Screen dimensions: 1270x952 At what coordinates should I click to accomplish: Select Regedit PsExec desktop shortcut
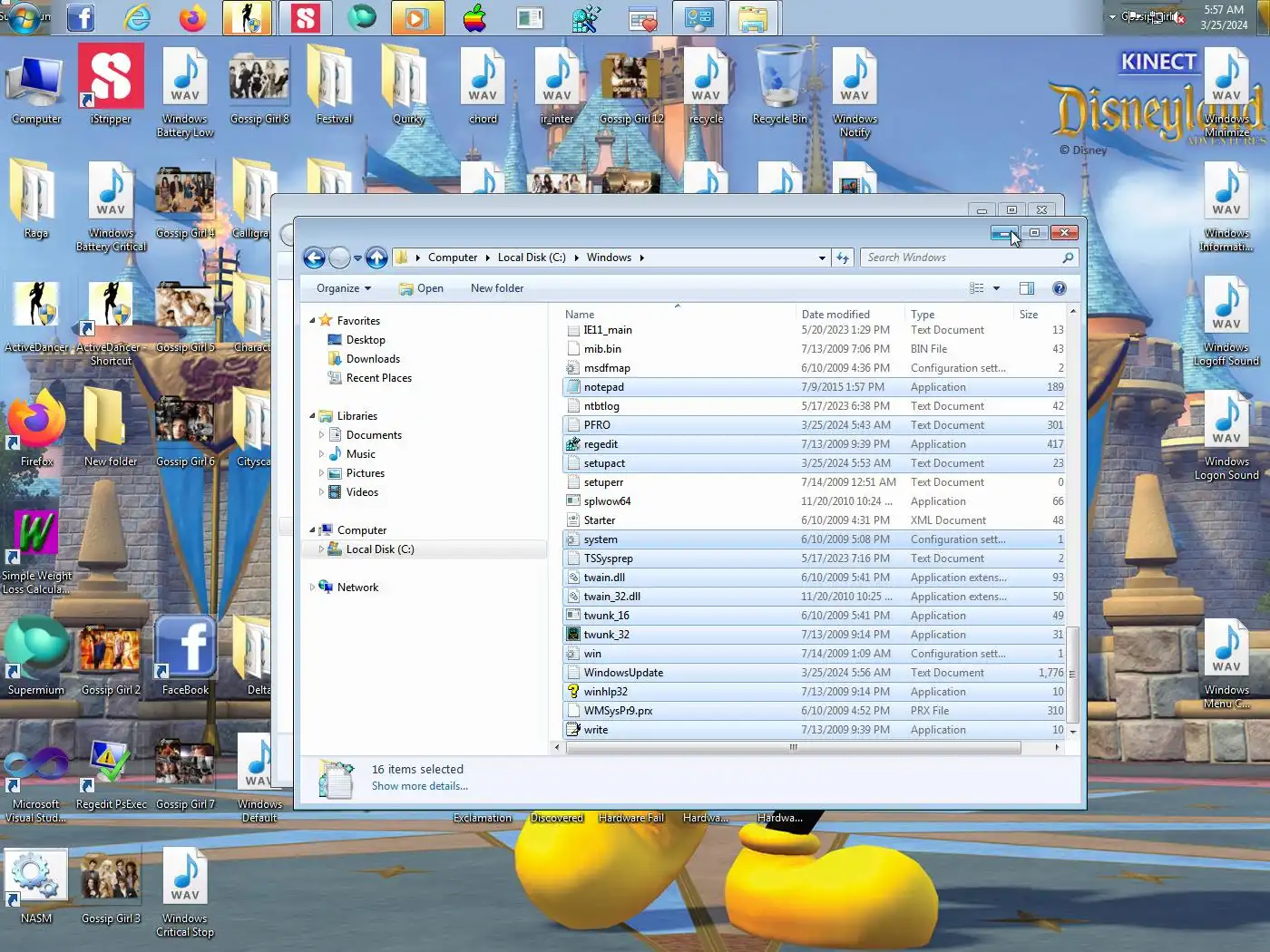111,774
